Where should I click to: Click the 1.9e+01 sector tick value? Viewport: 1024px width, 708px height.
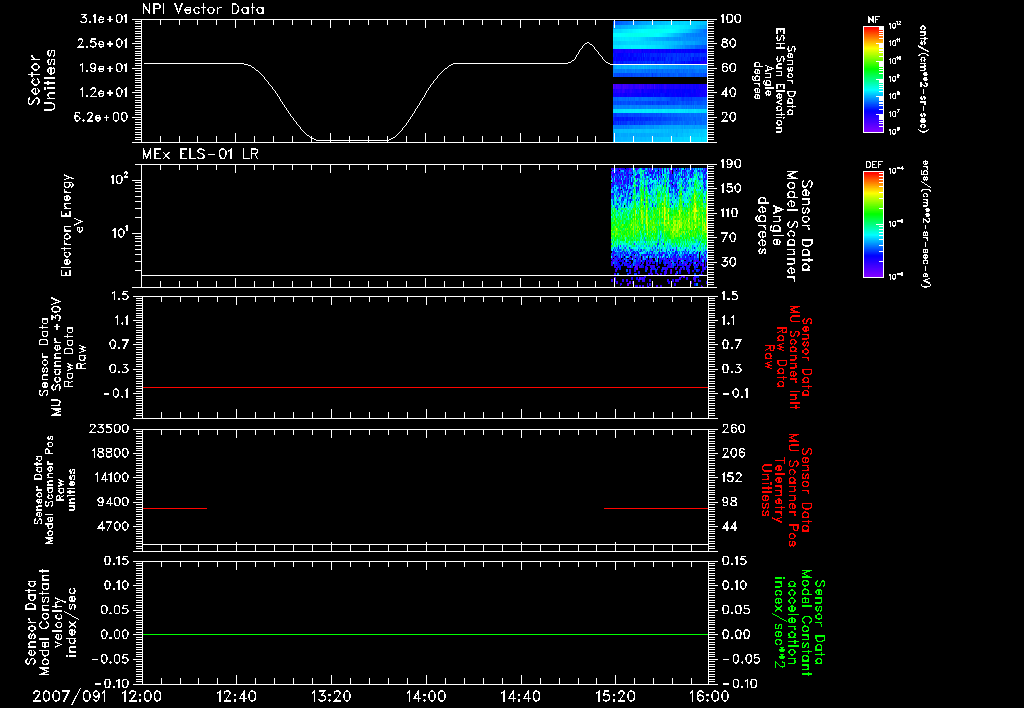point(104,68)
